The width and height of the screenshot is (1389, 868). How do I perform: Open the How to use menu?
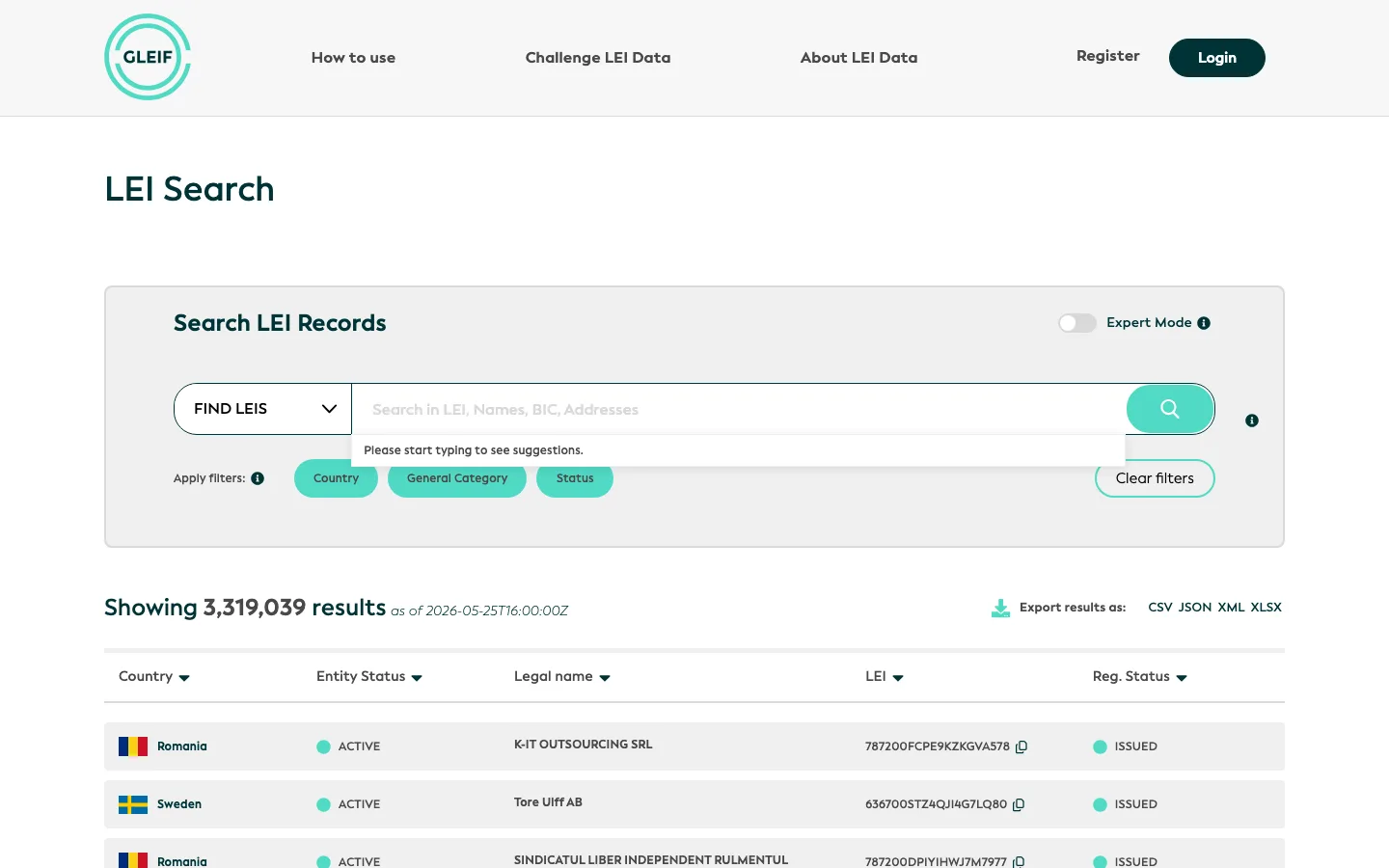point(353,58)
